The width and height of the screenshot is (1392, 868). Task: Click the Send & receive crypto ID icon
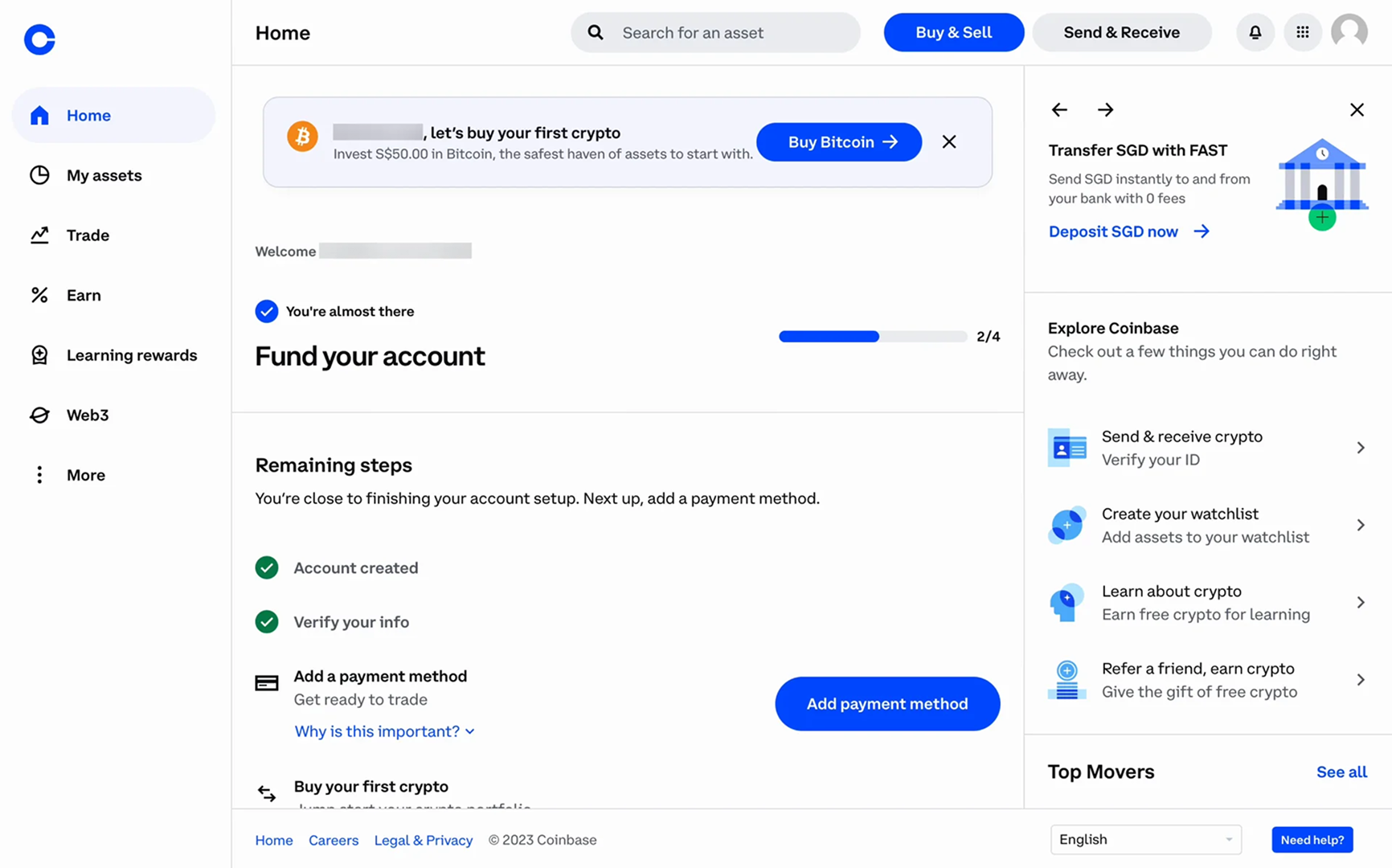[1067, 448]
